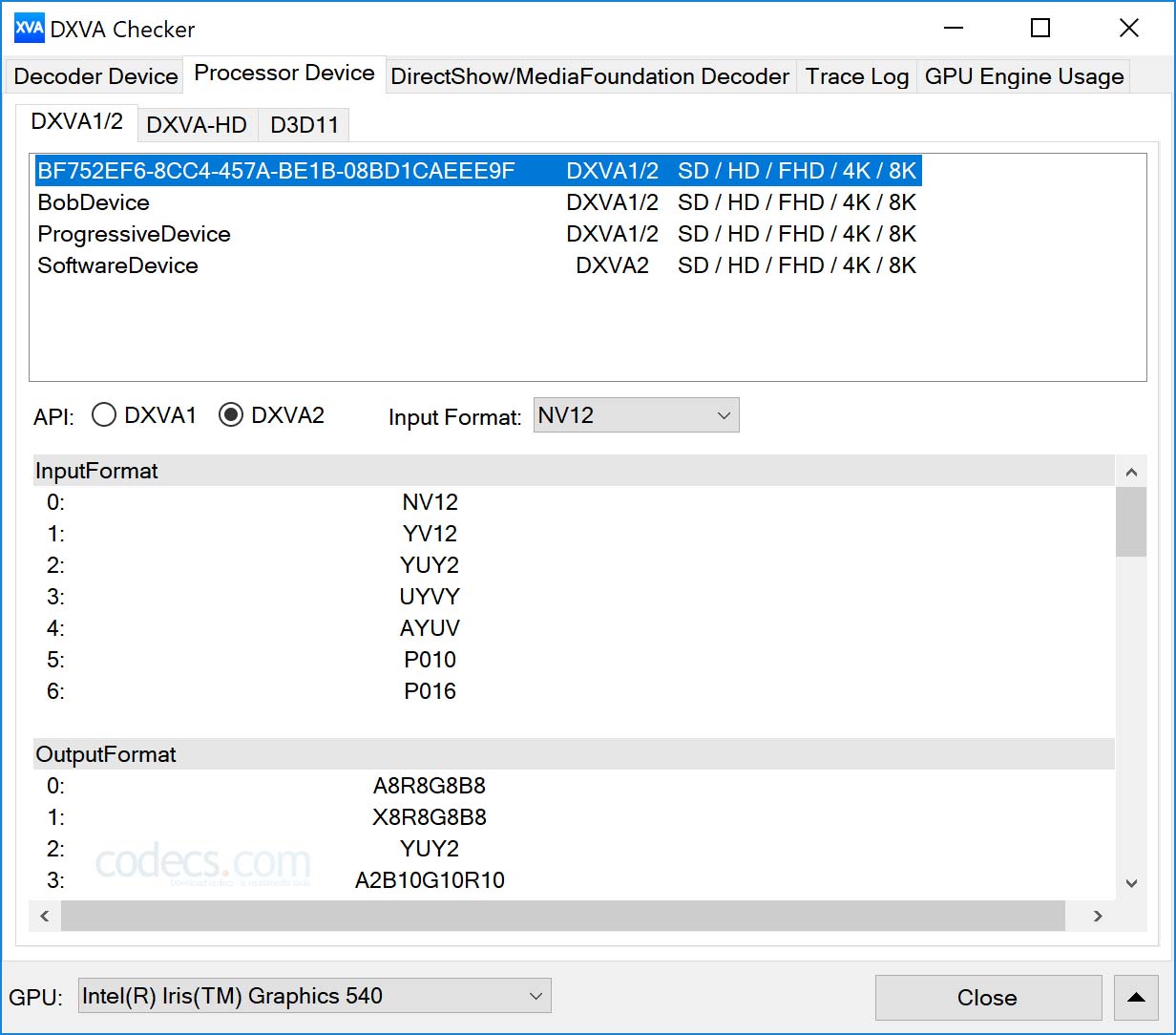Click the DXVA Checker app icon in title bar
1176x1035 pixels.
(x=30, y=28)
